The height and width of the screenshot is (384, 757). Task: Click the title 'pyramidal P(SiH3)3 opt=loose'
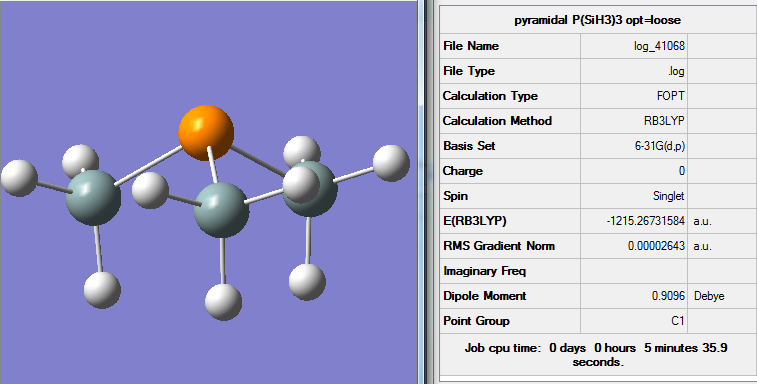[597, 20]
